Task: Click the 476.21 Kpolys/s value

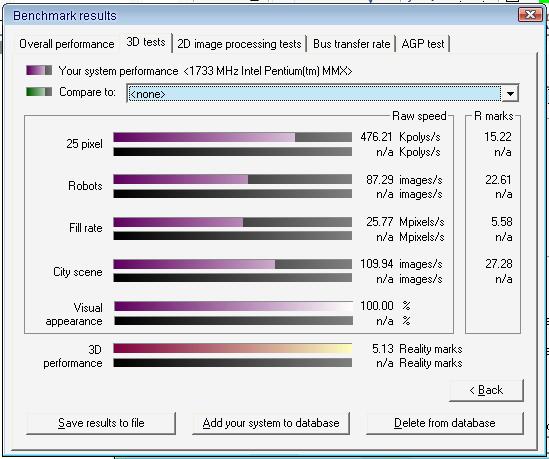Action: 400,137
